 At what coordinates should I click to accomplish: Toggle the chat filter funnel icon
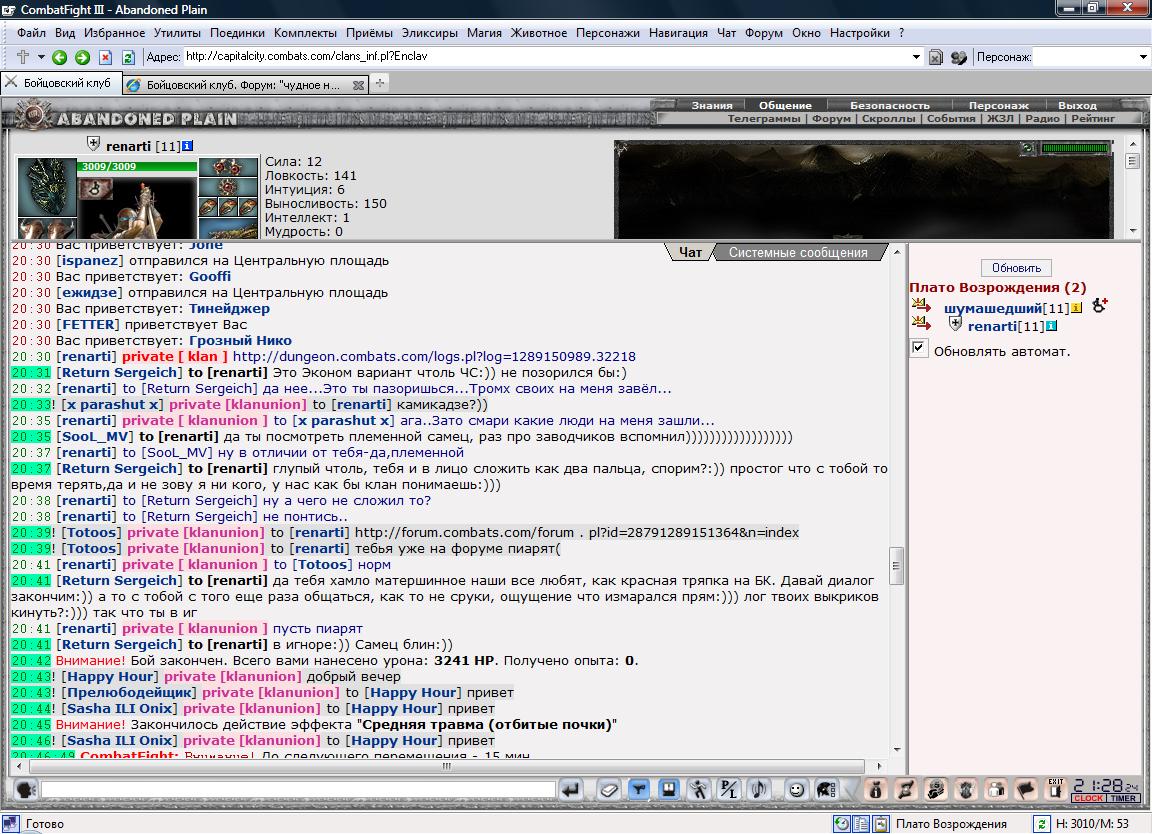(x=638, y=790)
